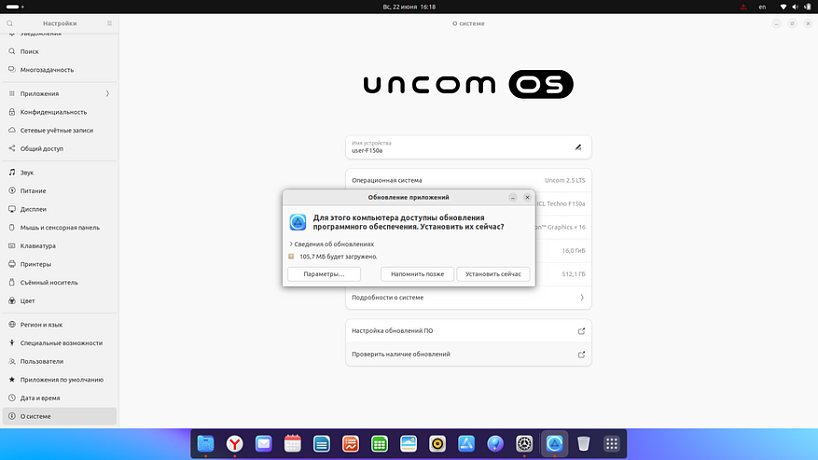Show the applications grid in dock
Image resolution: width=818 pixels, height=460 pixels.
[x=613, y=443]
